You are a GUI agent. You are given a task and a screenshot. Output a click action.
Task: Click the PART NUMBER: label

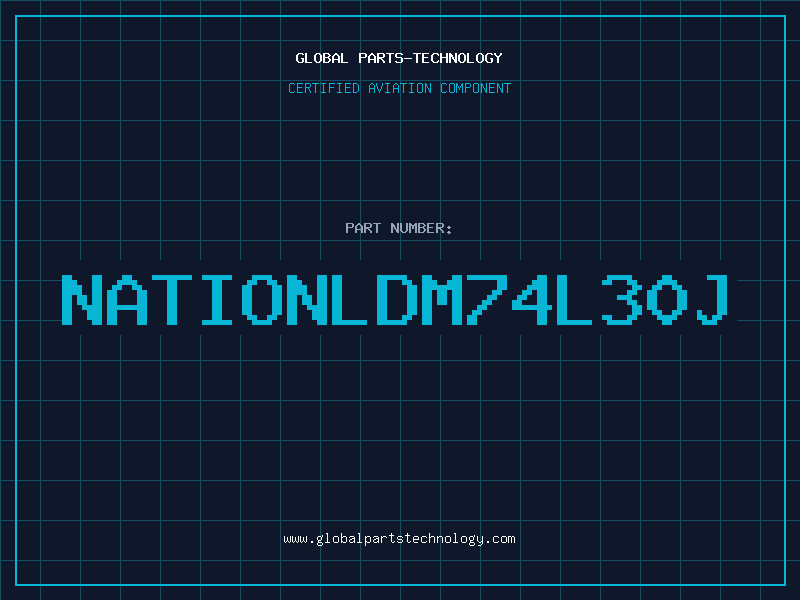point(399,228)
